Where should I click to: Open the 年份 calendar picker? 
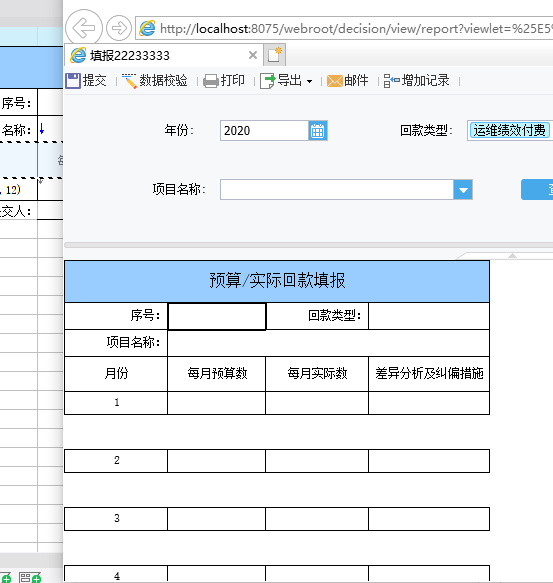(318, 131)
